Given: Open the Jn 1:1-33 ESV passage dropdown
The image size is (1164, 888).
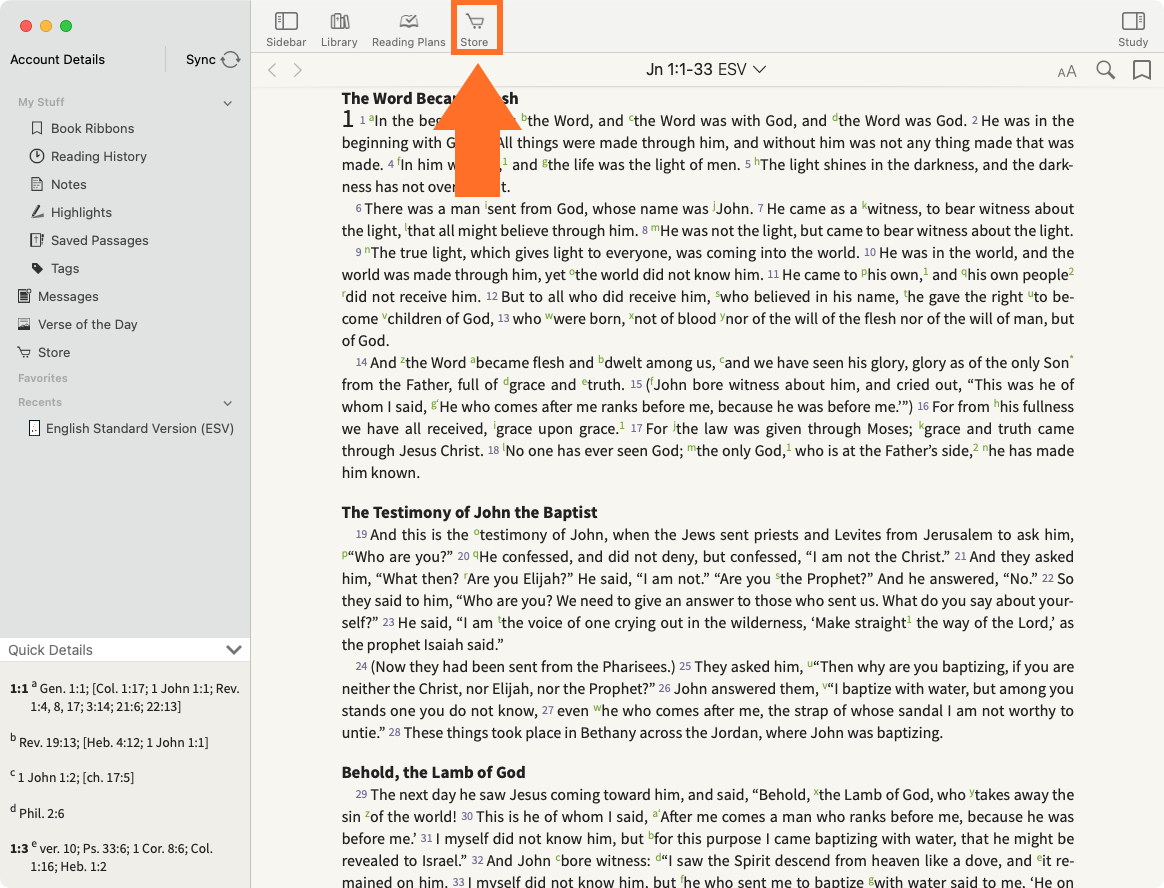Looking at the screenshot, I should coord(705,69).
